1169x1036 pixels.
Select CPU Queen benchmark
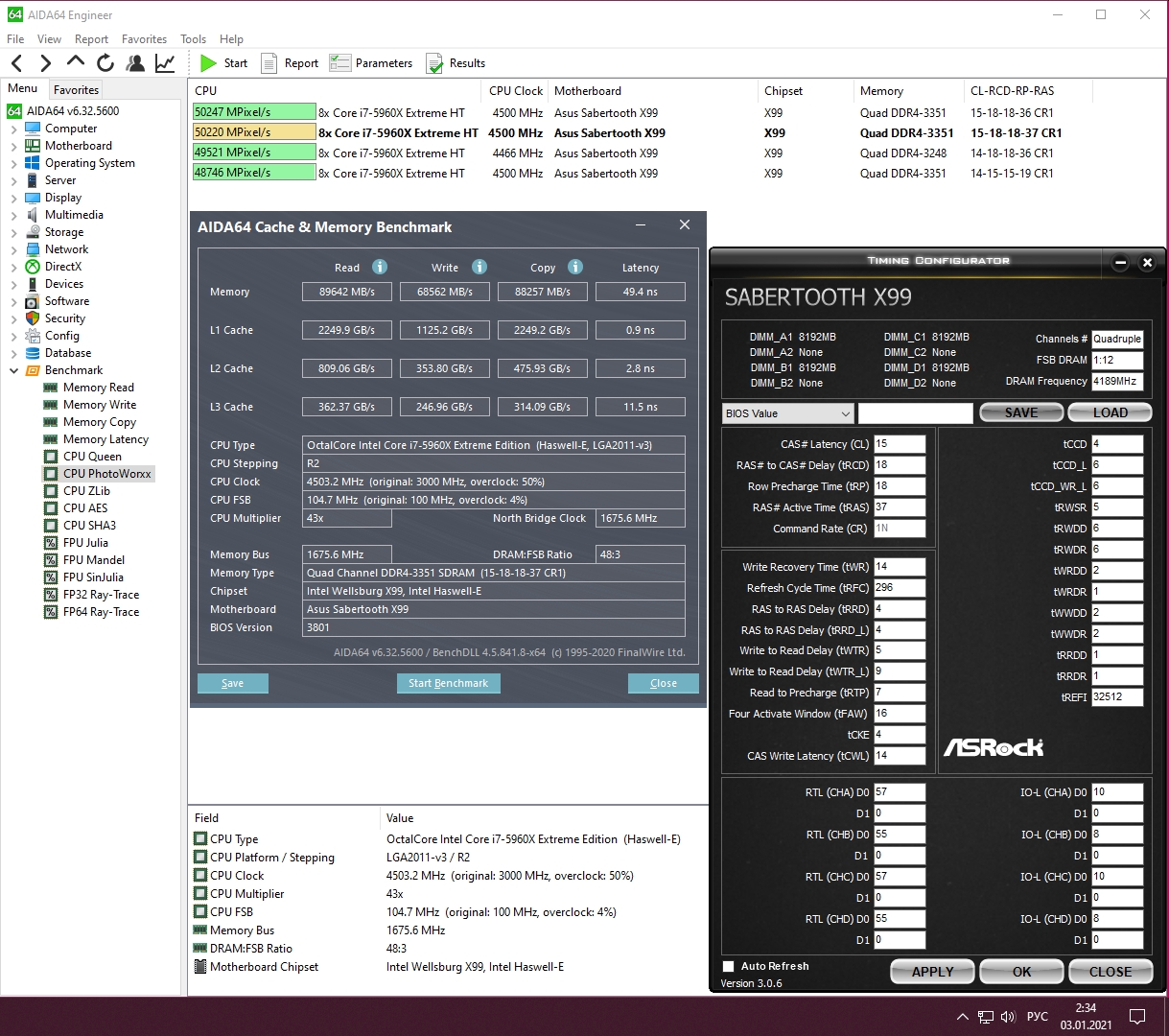click(x=92, y=457)
